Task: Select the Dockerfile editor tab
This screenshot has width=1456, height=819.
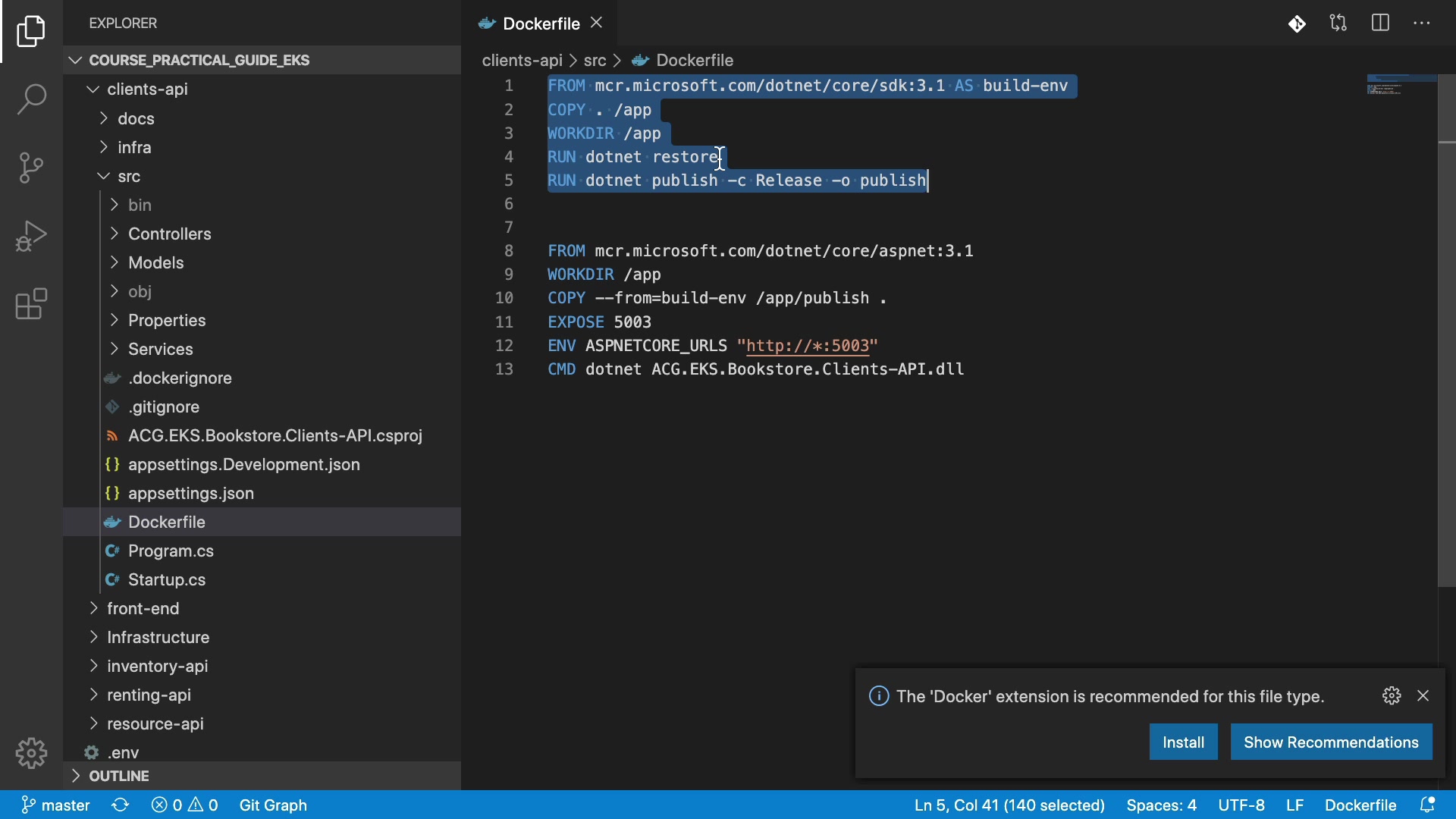Action: pos(541,24)
